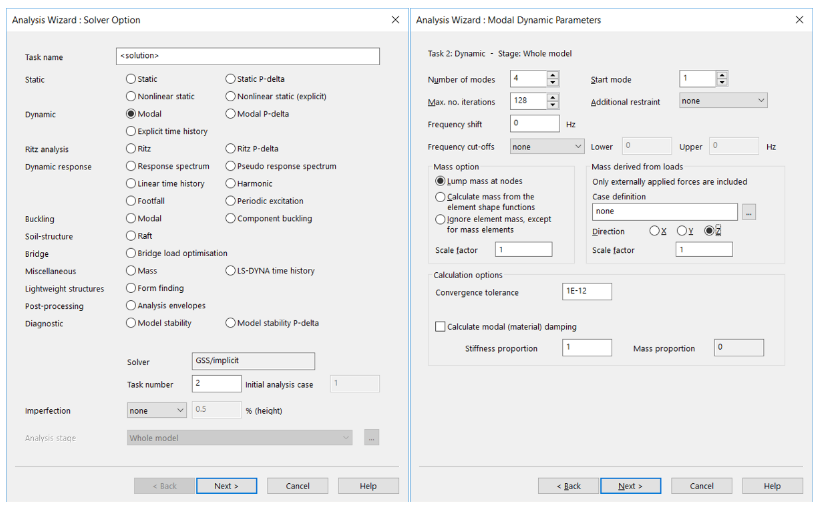
Task: Expand the Additional restraint dropdown
Action: pyautogui.click(x=722, y=101)
